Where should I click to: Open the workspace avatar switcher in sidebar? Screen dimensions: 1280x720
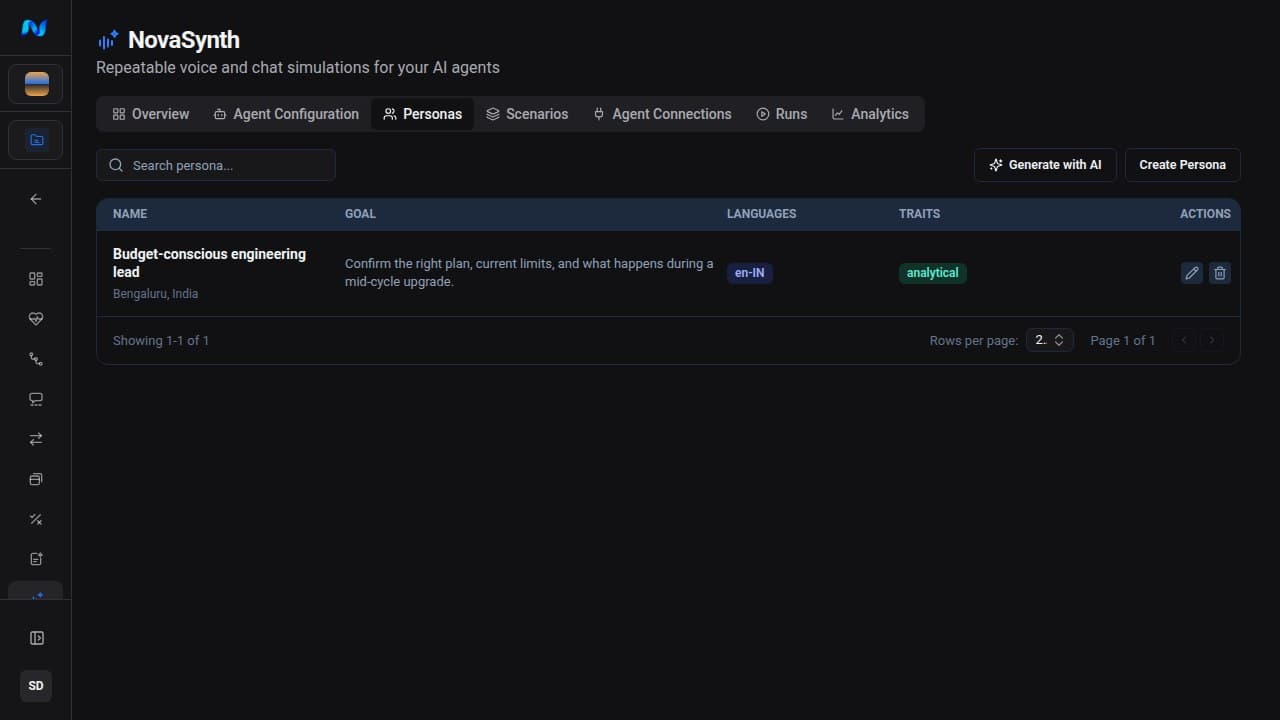(36, 84)
